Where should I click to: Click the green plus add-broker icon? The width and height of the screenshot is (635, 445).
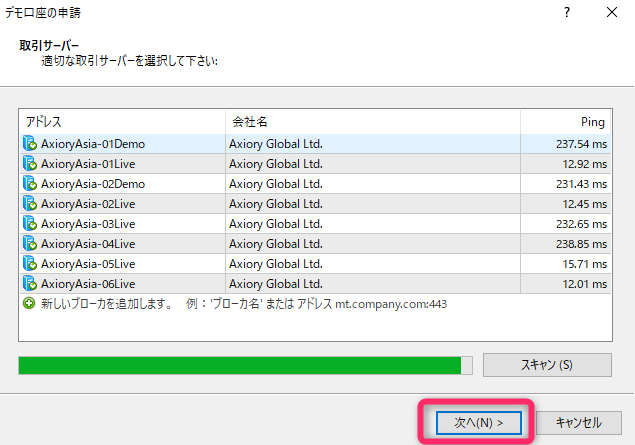29,303
